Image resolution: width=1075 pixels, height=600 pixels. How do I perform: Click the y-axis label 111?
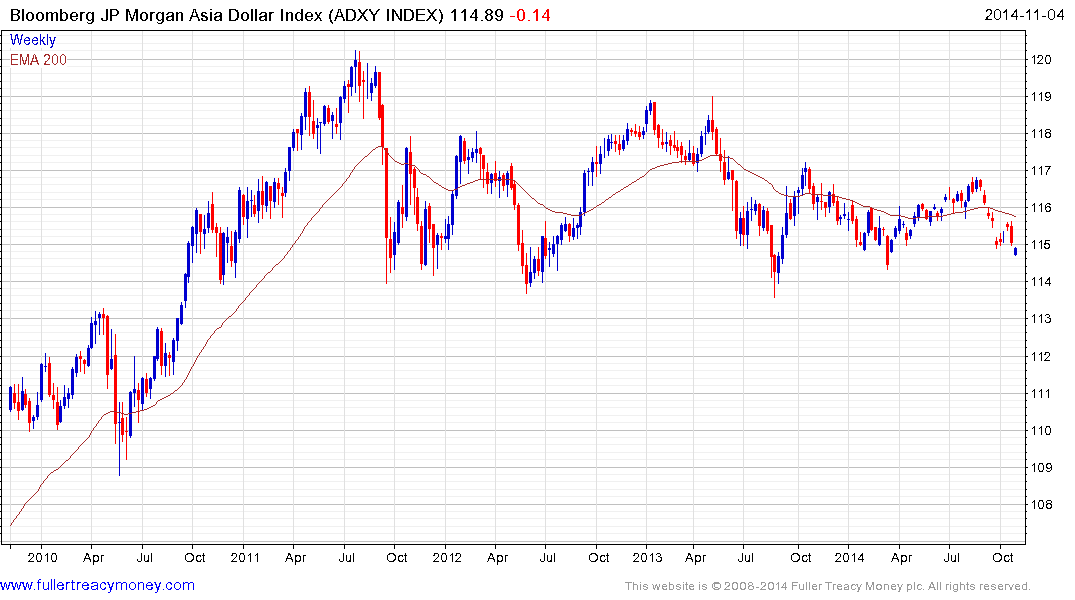(1041, 394)
